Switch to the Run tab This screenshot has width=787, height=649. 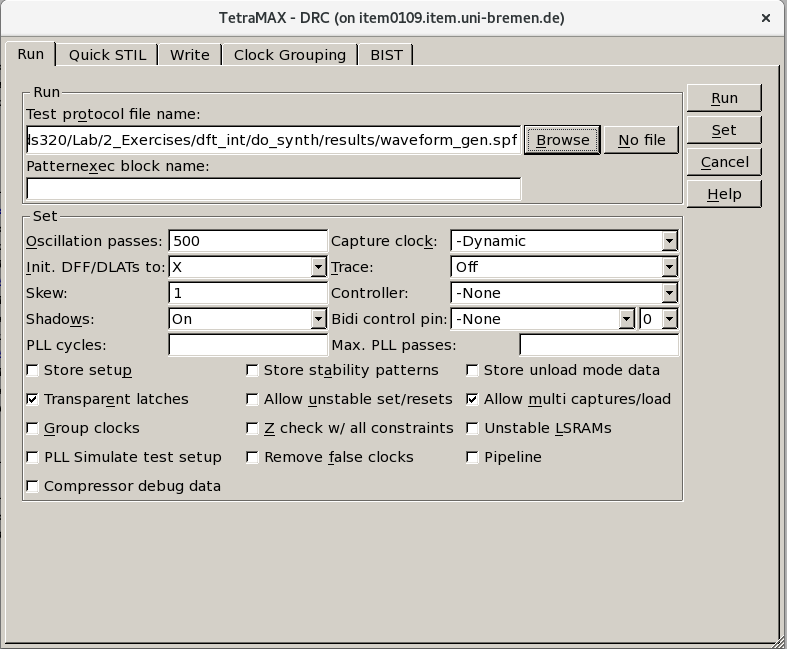click(30, 54)
